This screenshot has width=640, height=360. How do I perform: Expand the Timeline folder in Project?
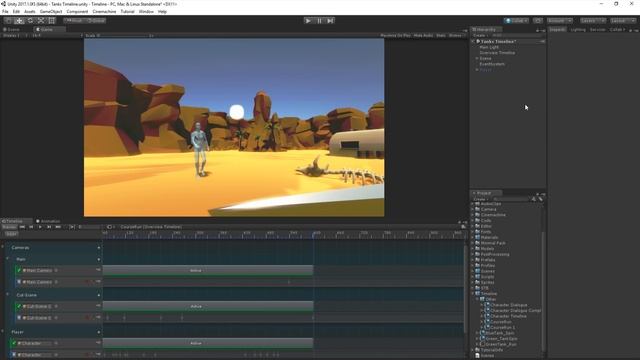click(x=473, y=293)
